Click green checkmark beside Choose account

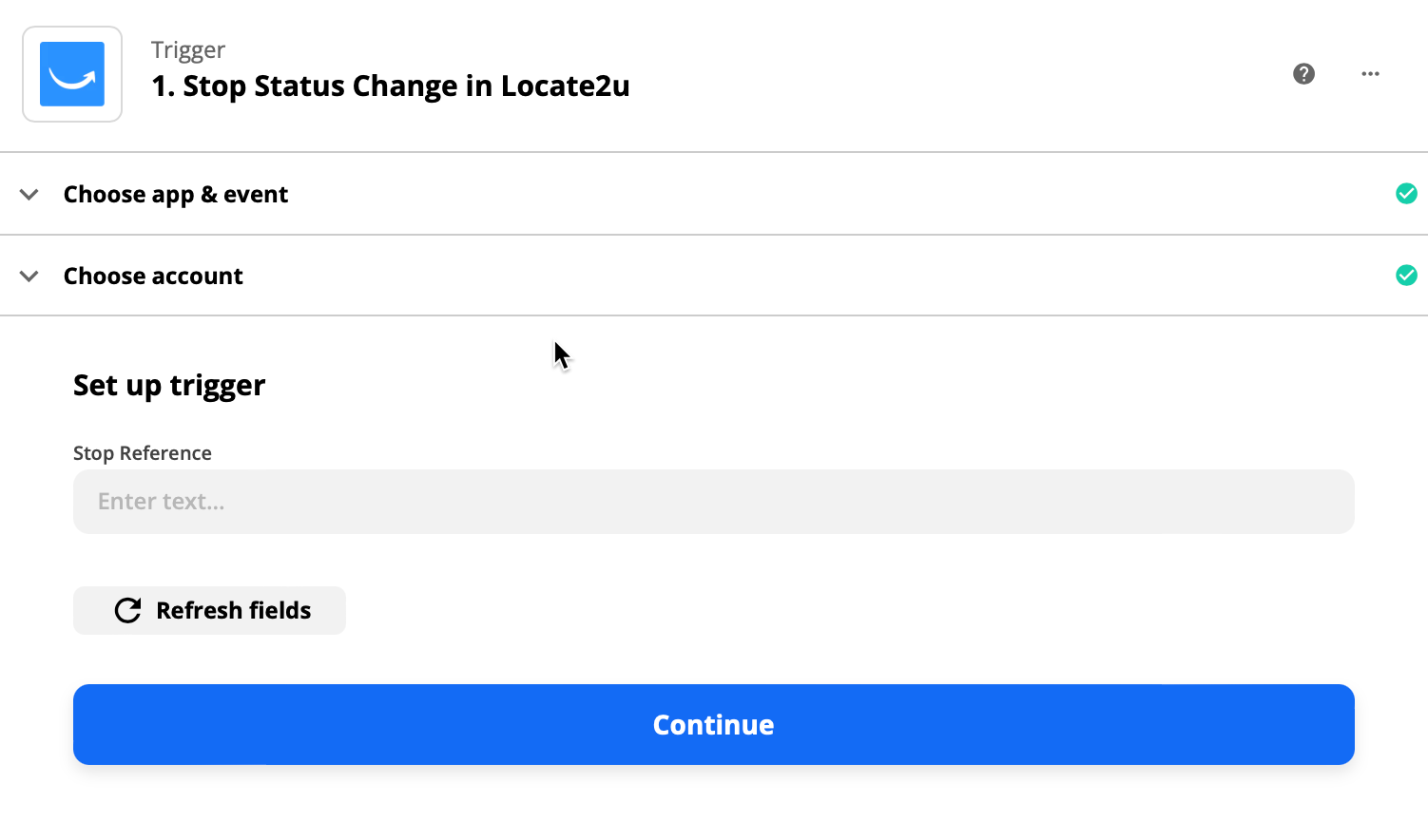pos(1406,276)
